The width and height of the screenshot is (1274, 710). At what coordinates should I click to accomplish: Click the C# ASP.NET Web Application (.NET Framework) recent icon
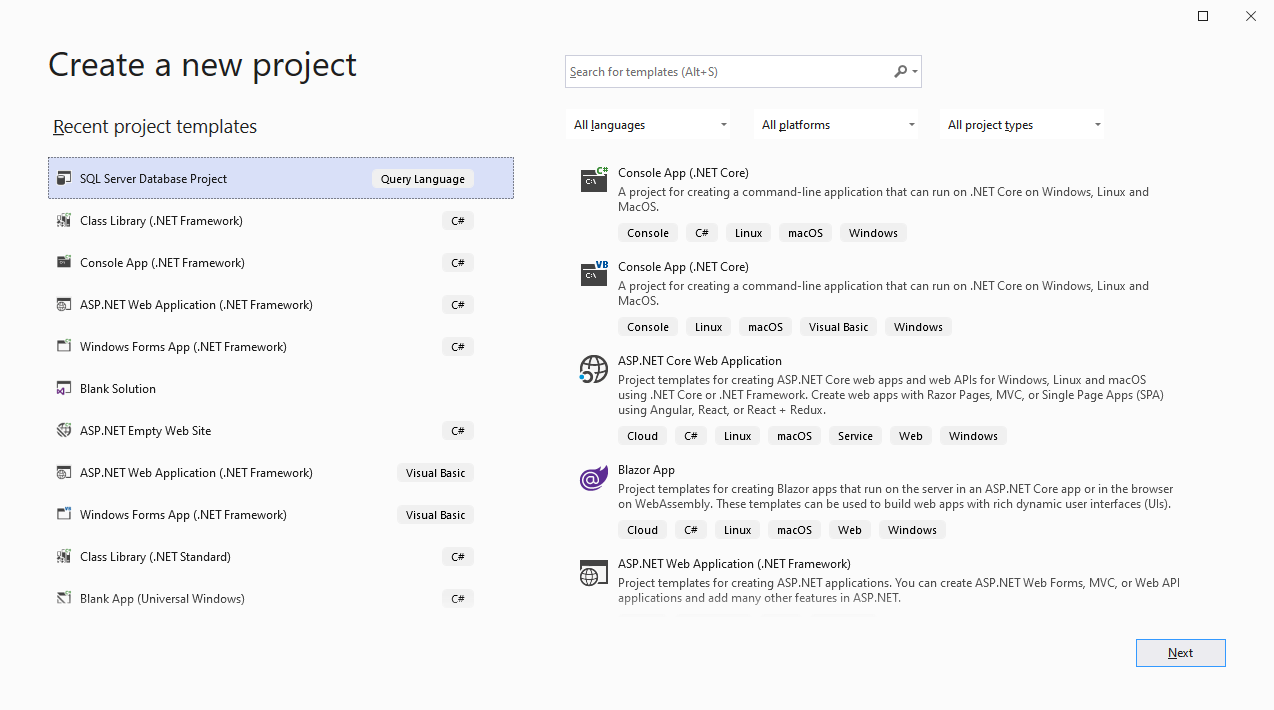[64, 305]
